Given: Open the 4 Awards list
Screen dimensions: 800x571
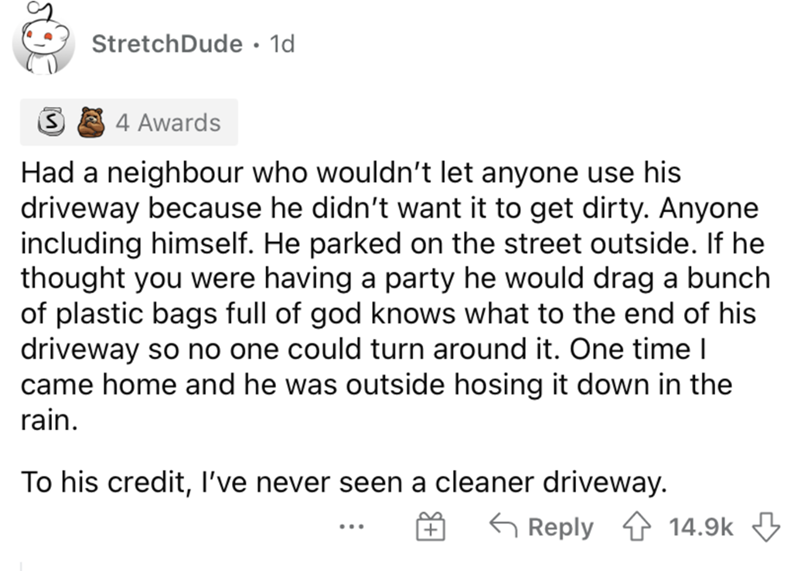Looking at the screenshot, I should (167, 123).
